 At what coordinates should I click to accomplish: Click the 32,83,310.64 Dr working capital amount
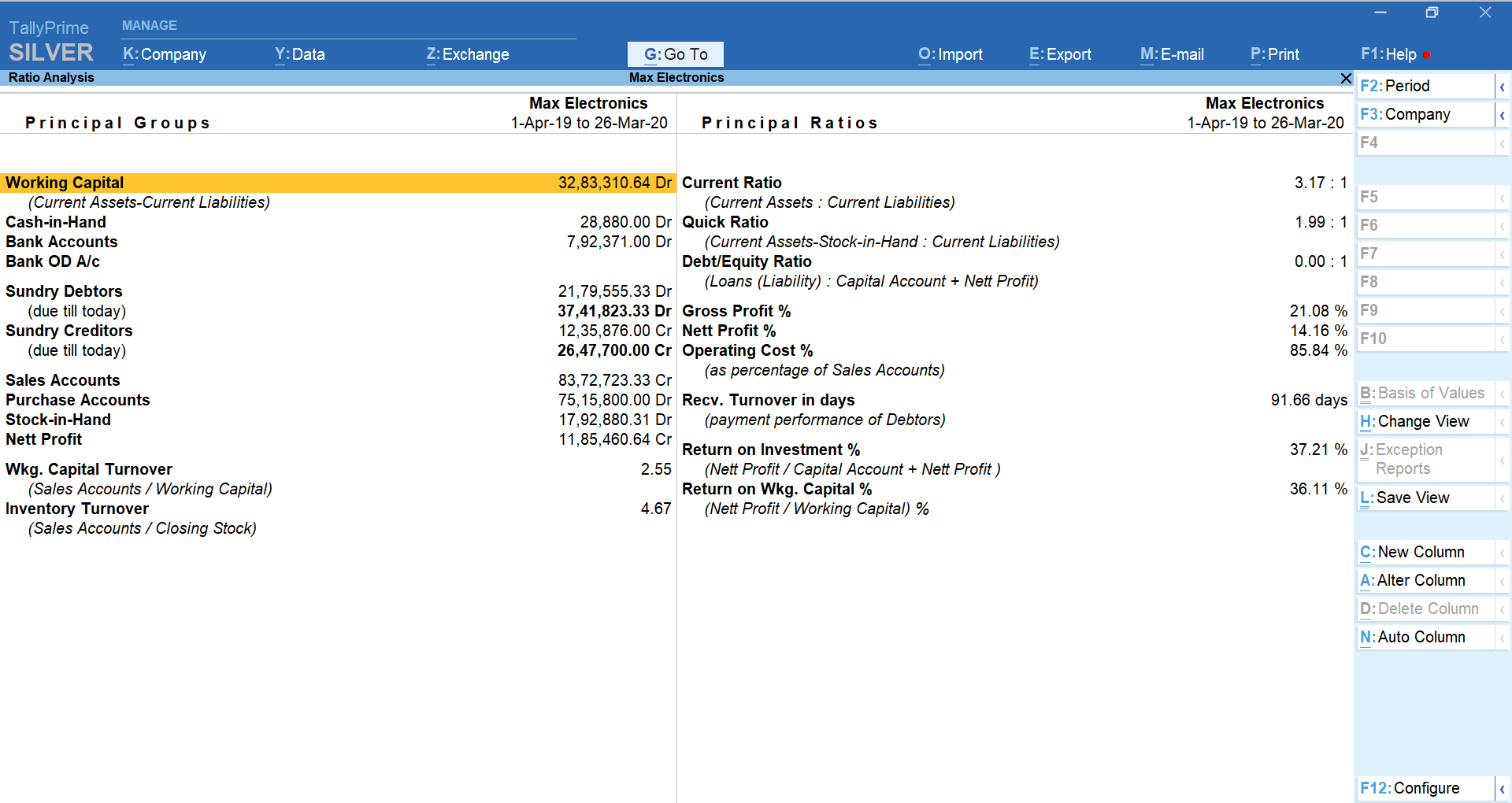point(615,183)
